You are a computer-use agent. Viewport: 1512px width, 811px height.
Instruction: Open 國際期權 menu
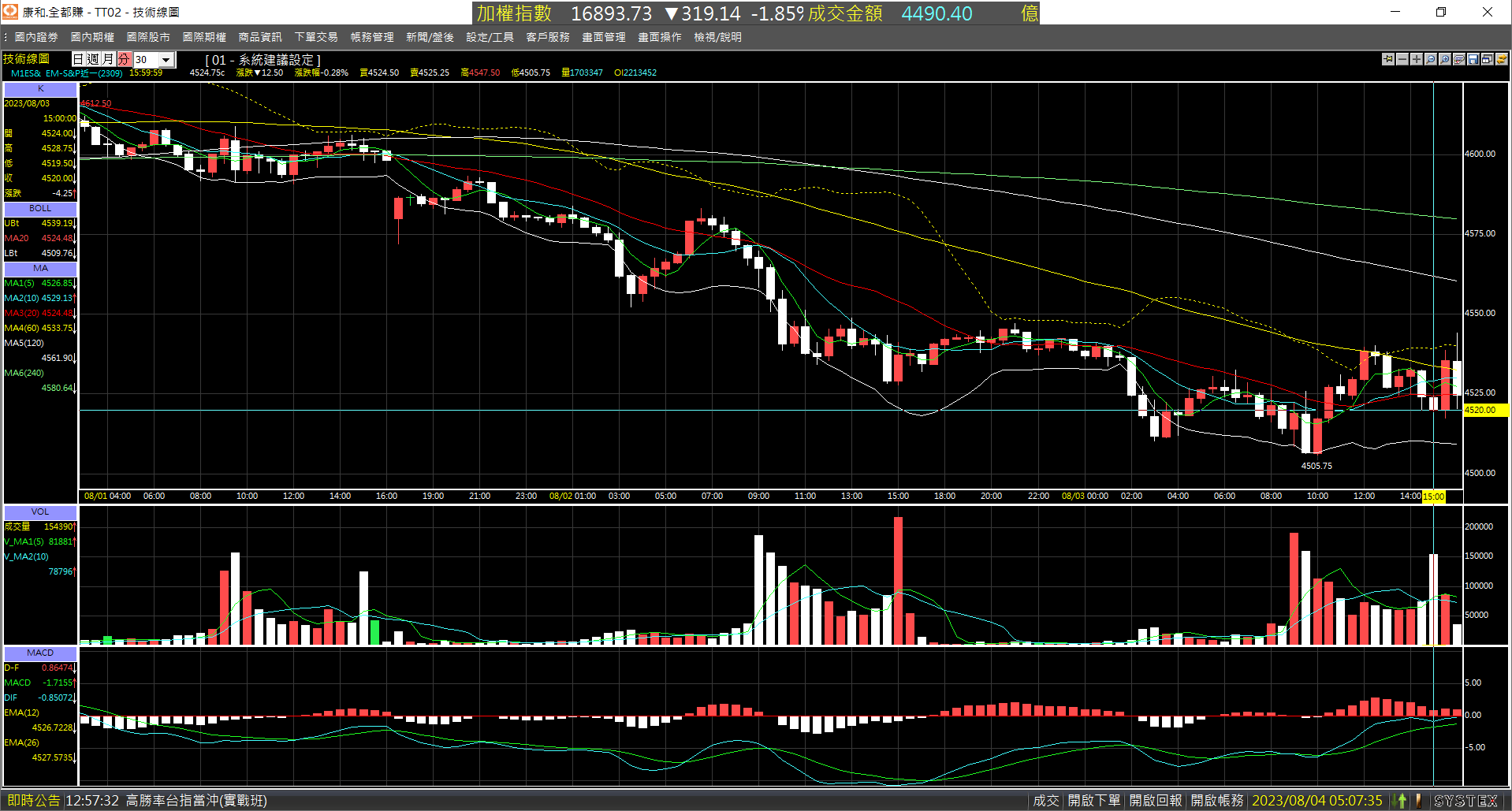[204, 37]
